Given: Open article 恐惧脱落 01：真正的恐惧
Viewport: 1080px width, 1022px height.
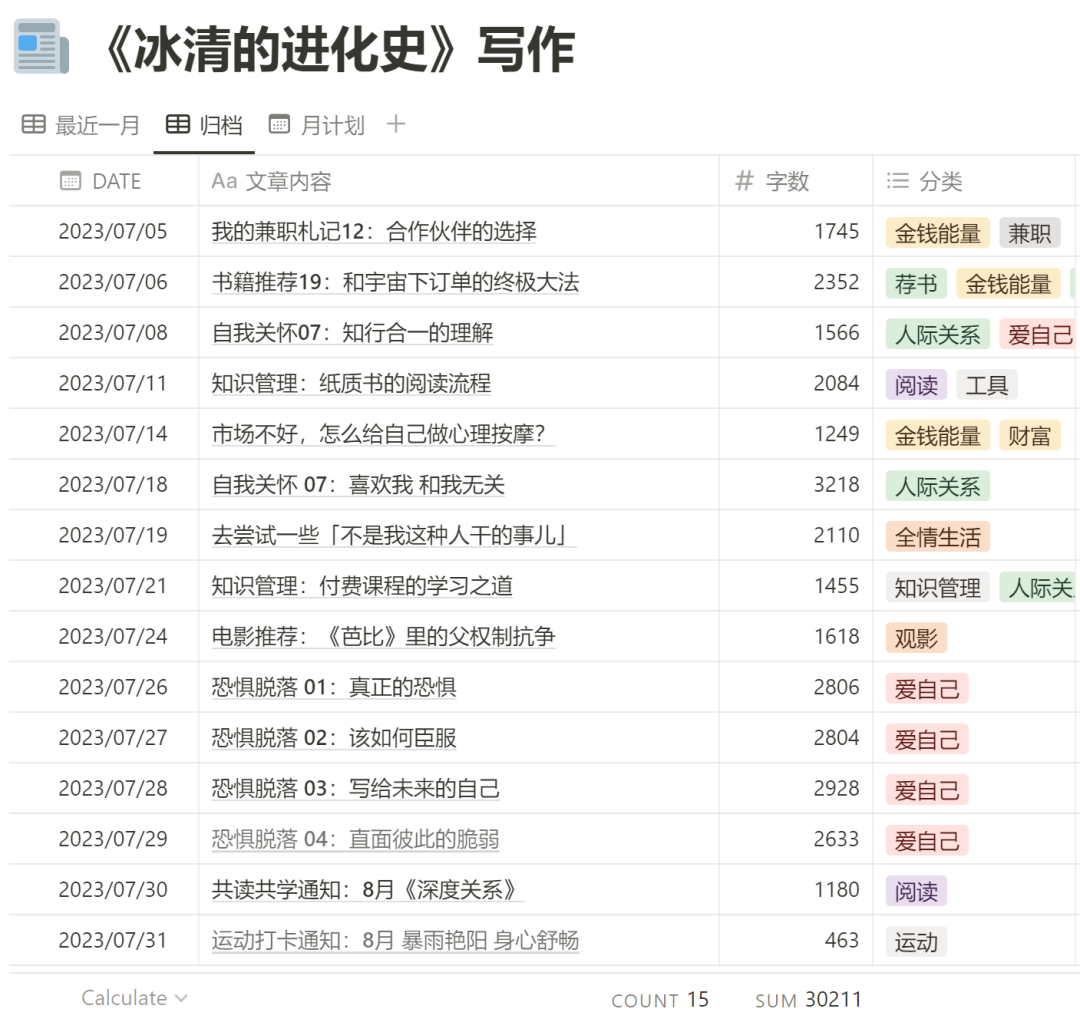Looking at the screenshot, I should coord(334,687).
